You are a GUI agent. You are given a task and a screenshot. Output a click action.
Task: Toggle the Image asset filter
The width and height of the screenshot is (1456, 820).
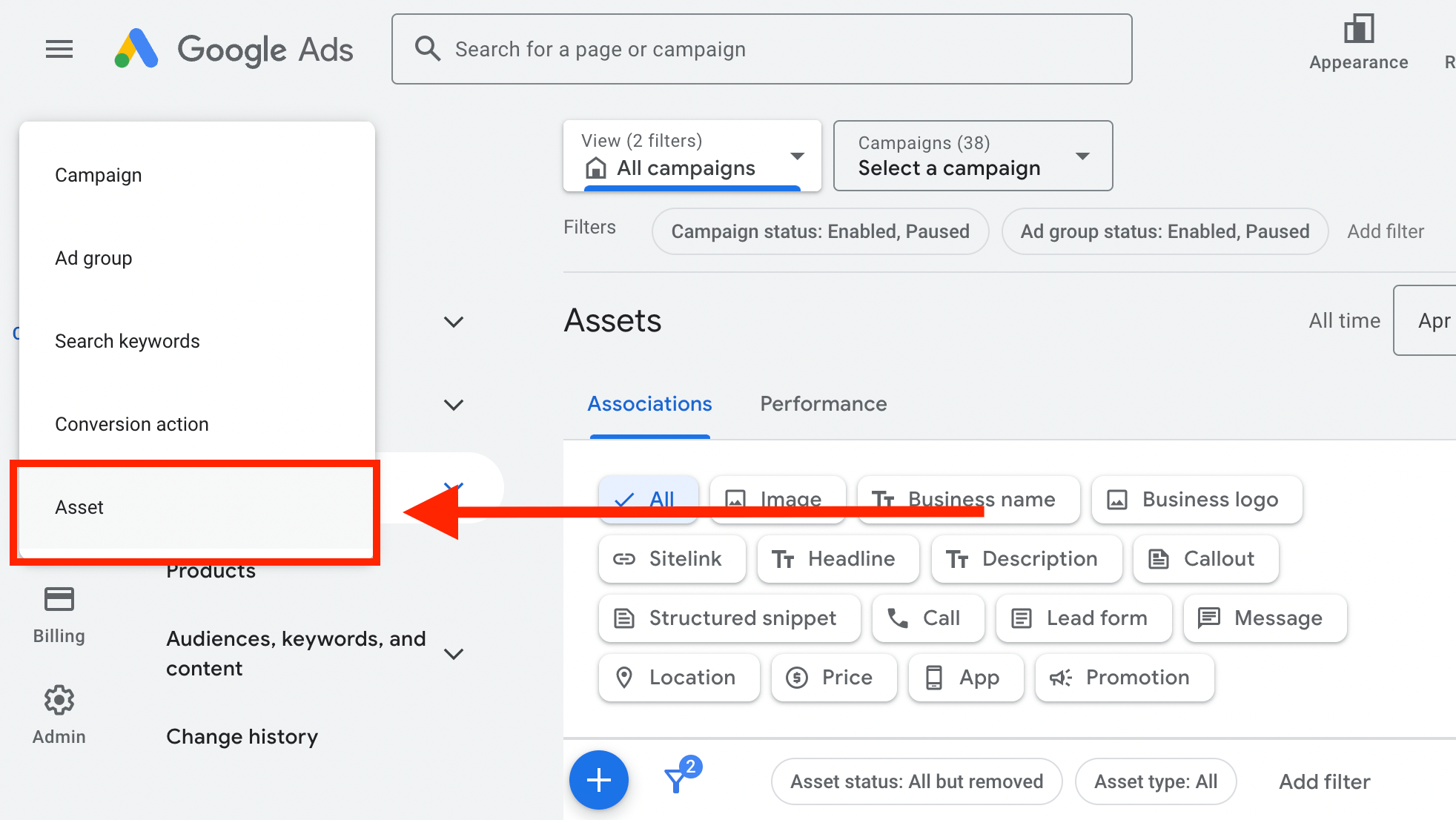(x=777, y=499)
